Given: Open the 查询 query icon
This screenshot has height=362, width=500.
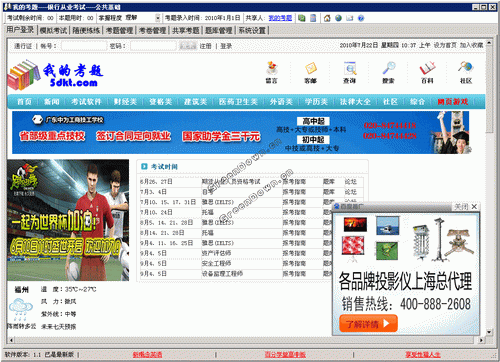Looking at the screenshot, I should [x=350, y=72].
